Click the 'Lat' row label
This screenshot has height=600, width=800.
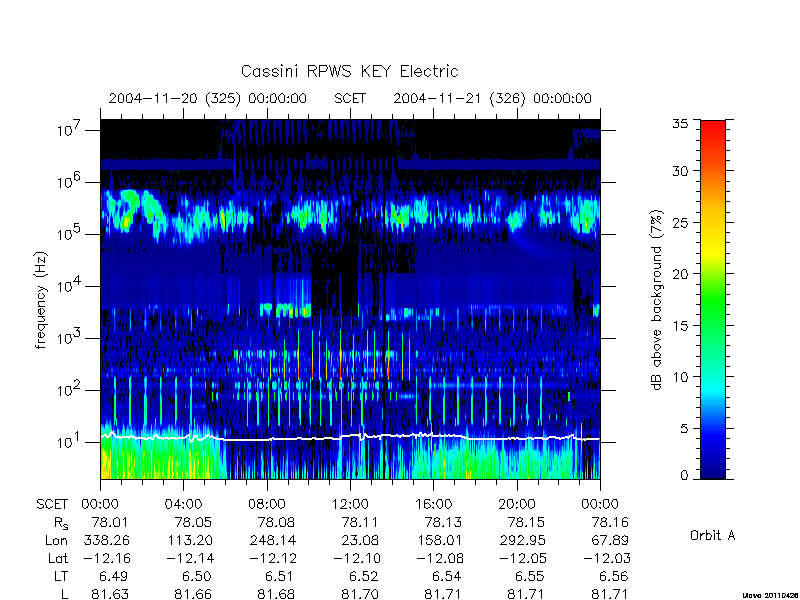tap(58, 558)
